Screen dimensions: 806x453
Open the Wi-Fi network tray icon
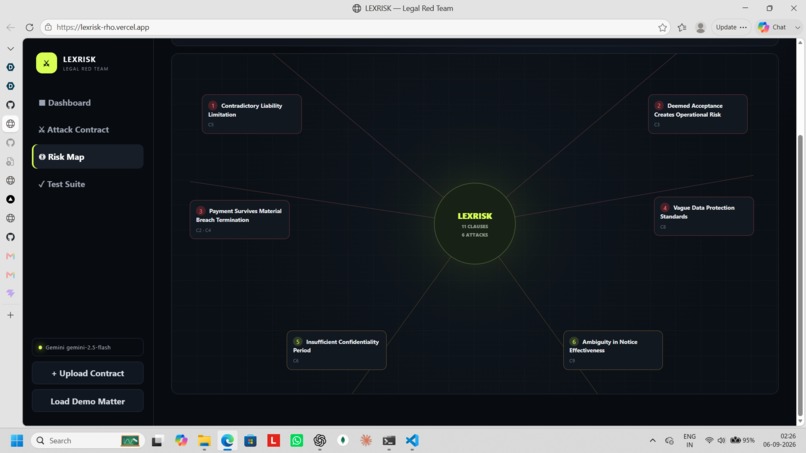pyautogui.click(x=709, y=441)
